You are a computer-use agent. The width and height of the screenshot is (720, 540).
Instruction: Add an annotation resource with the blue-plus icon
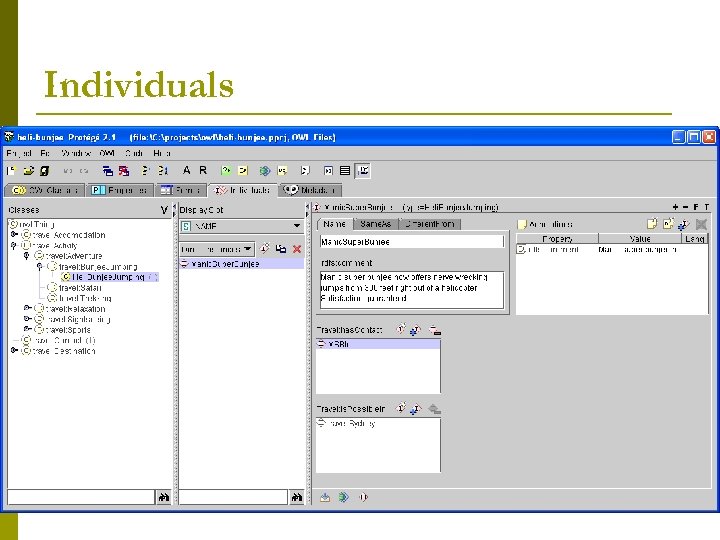684,224
